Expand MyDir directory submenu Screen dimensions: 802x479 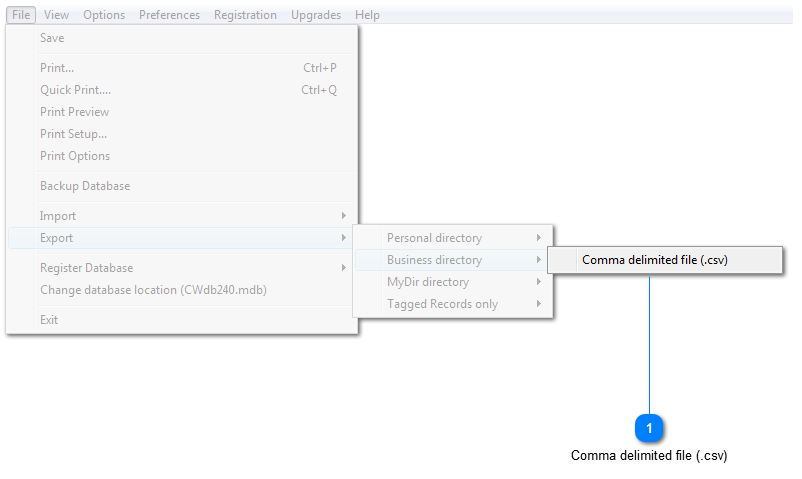click(428, 282)
